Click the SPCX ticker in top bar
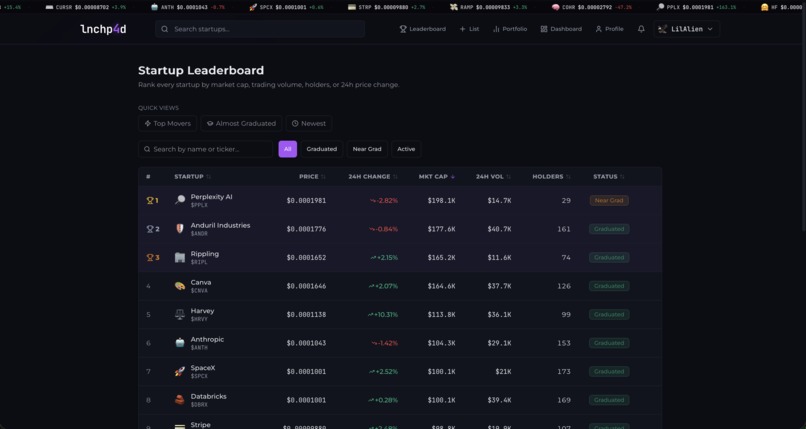806x429 pixels. click(288, 7)
